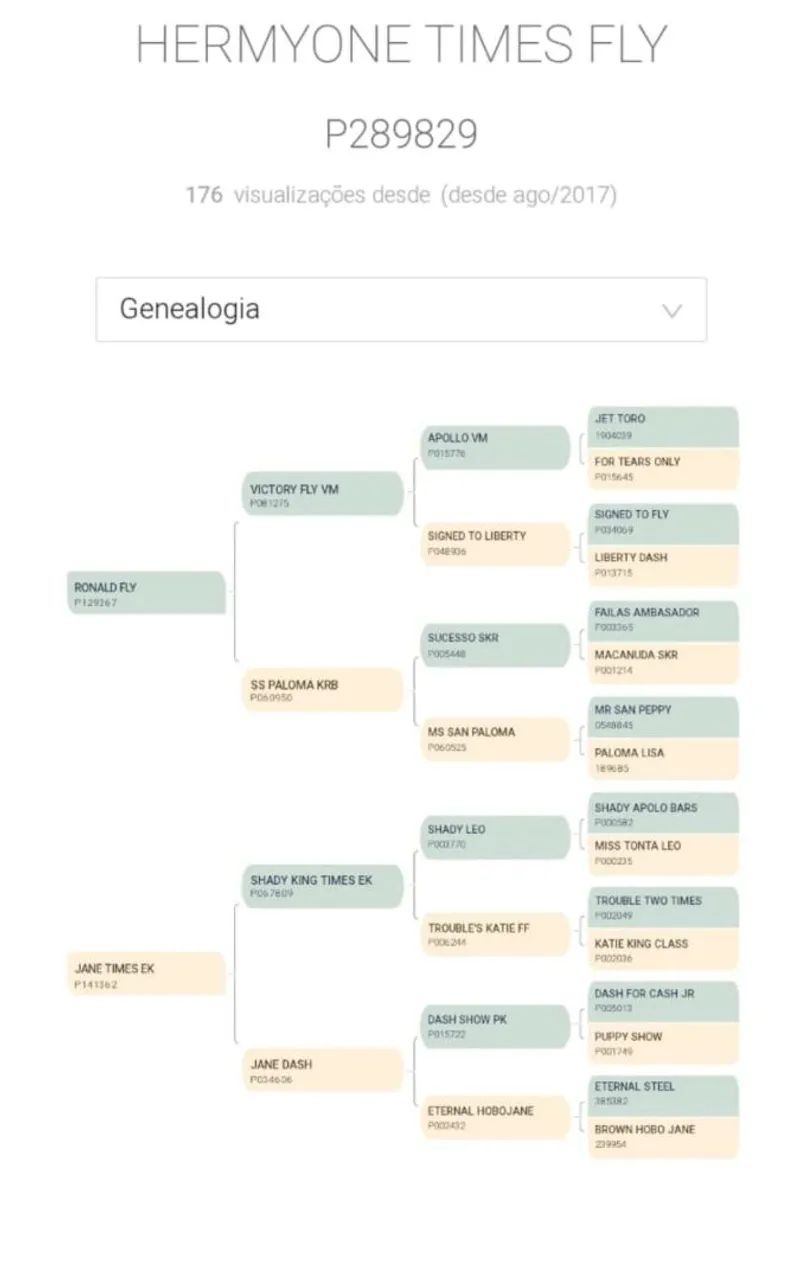Click TROUBLE'S KATIE FF box
Screen dimensions: 801x1280
pos(495,935)
